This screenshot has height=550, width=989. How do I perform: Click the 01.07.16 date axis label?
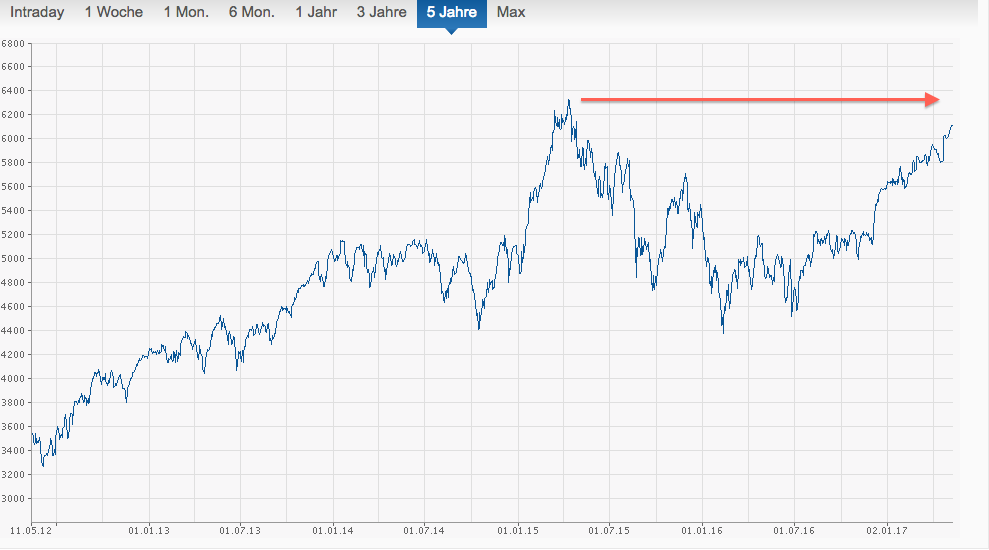point(794,530)
